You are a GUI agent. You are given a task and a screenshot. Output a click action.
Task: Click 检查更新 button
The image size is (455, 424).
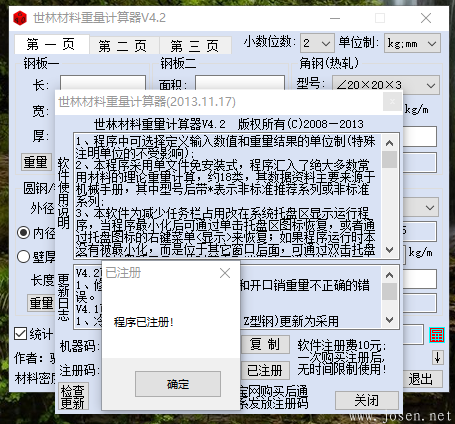click(73, 396)
